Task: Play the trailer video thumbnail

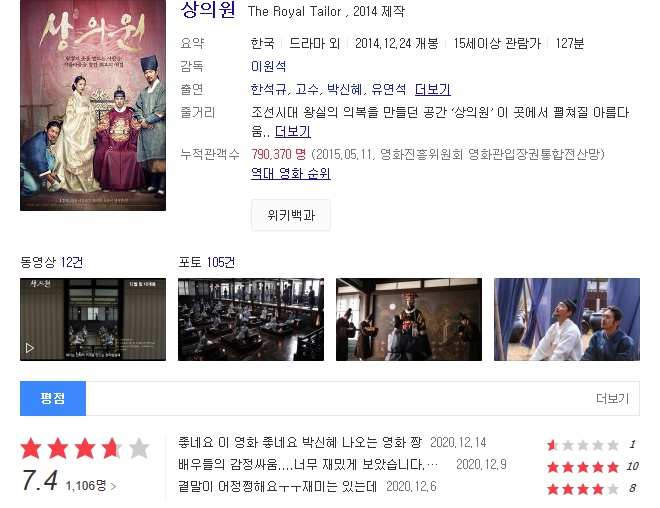Action: coord(93,319)
